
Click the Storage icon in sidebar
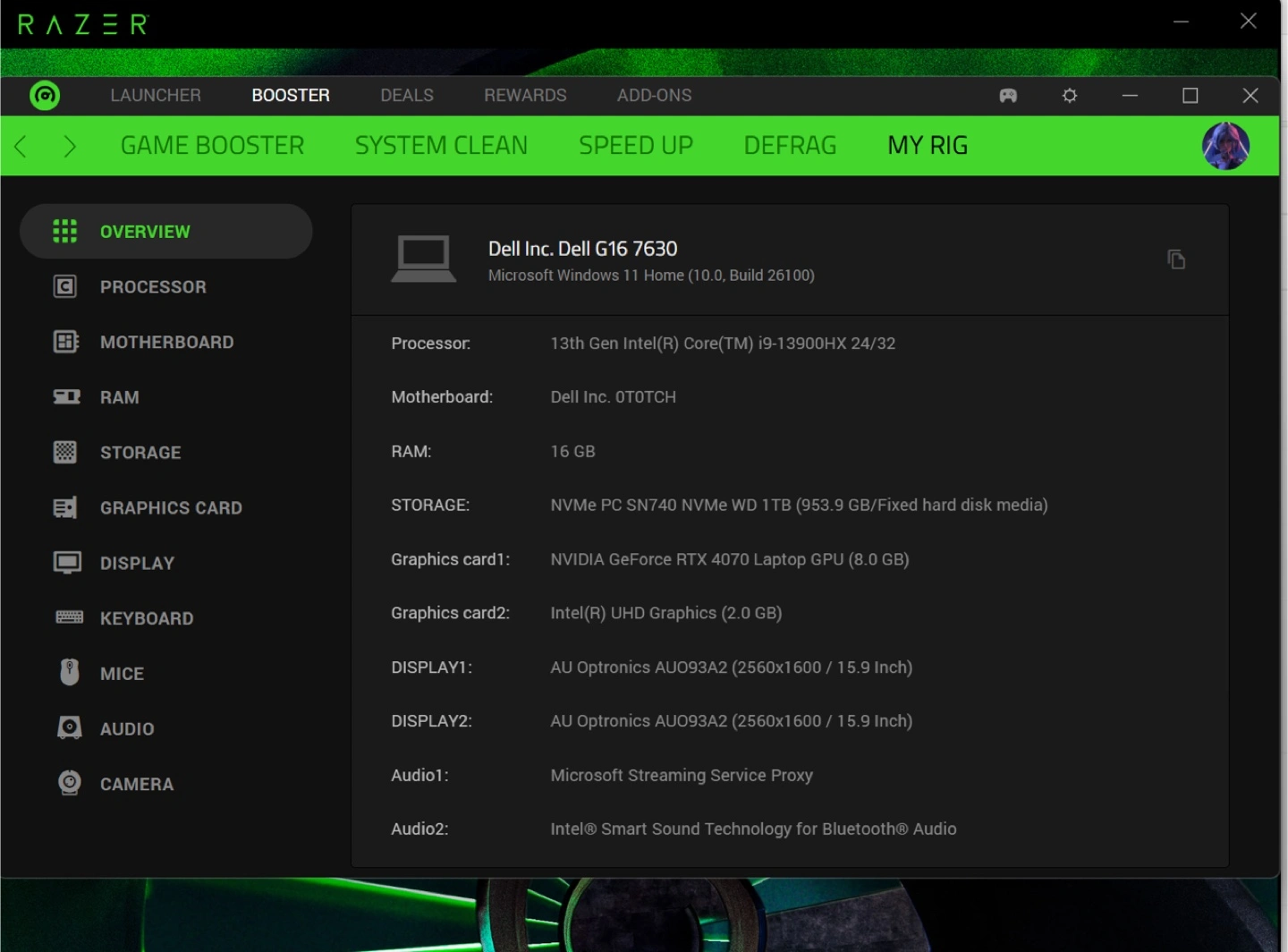(x=65, y=452)
